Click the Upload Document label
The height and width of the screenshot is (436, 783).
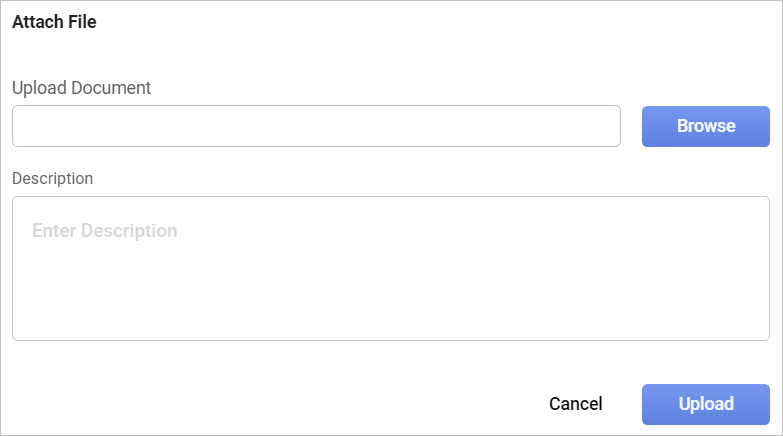click(81, 87)
